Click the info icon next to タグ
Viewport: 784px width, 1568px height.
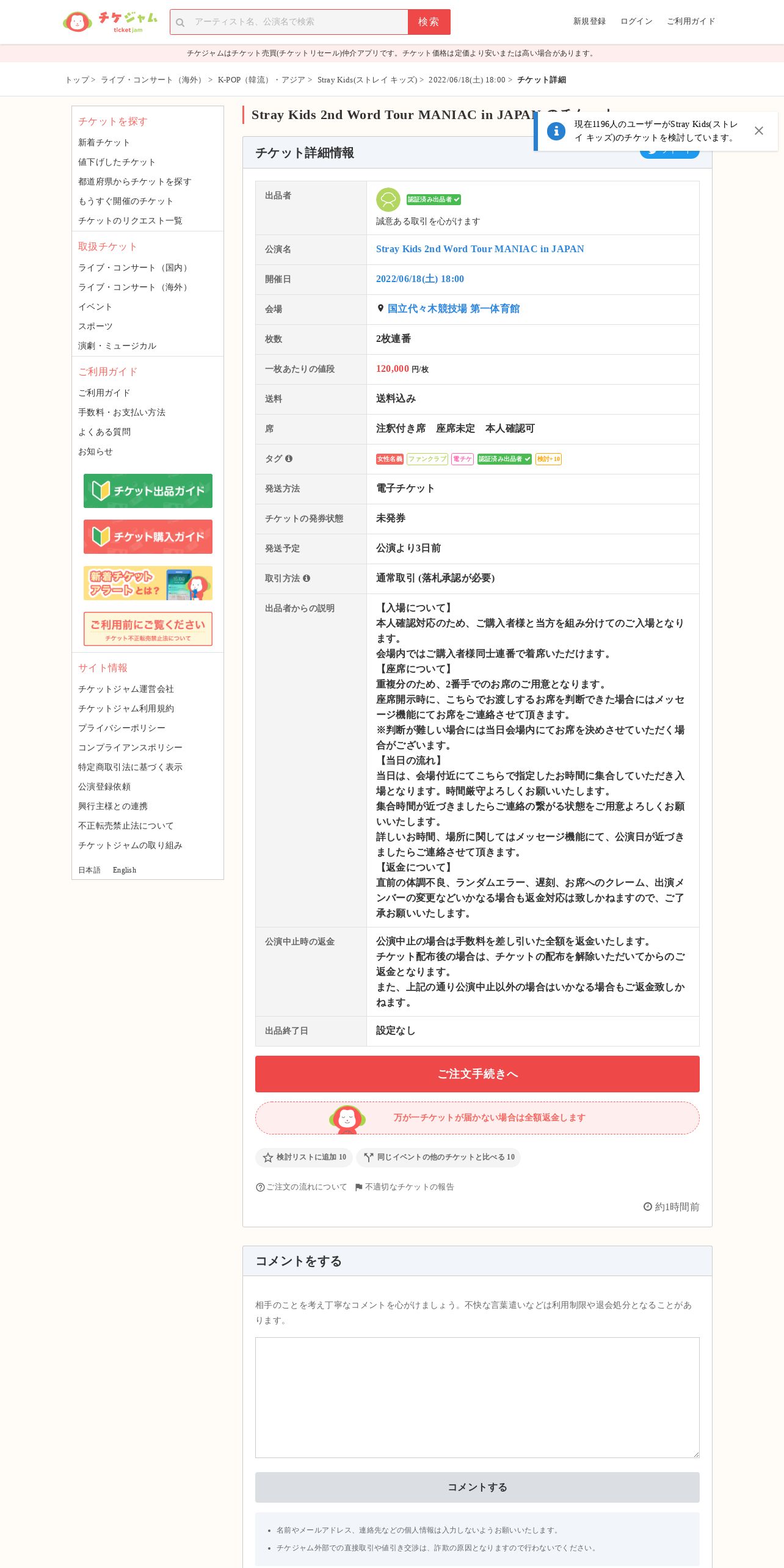pyautogui.click(x=289, y=459)
